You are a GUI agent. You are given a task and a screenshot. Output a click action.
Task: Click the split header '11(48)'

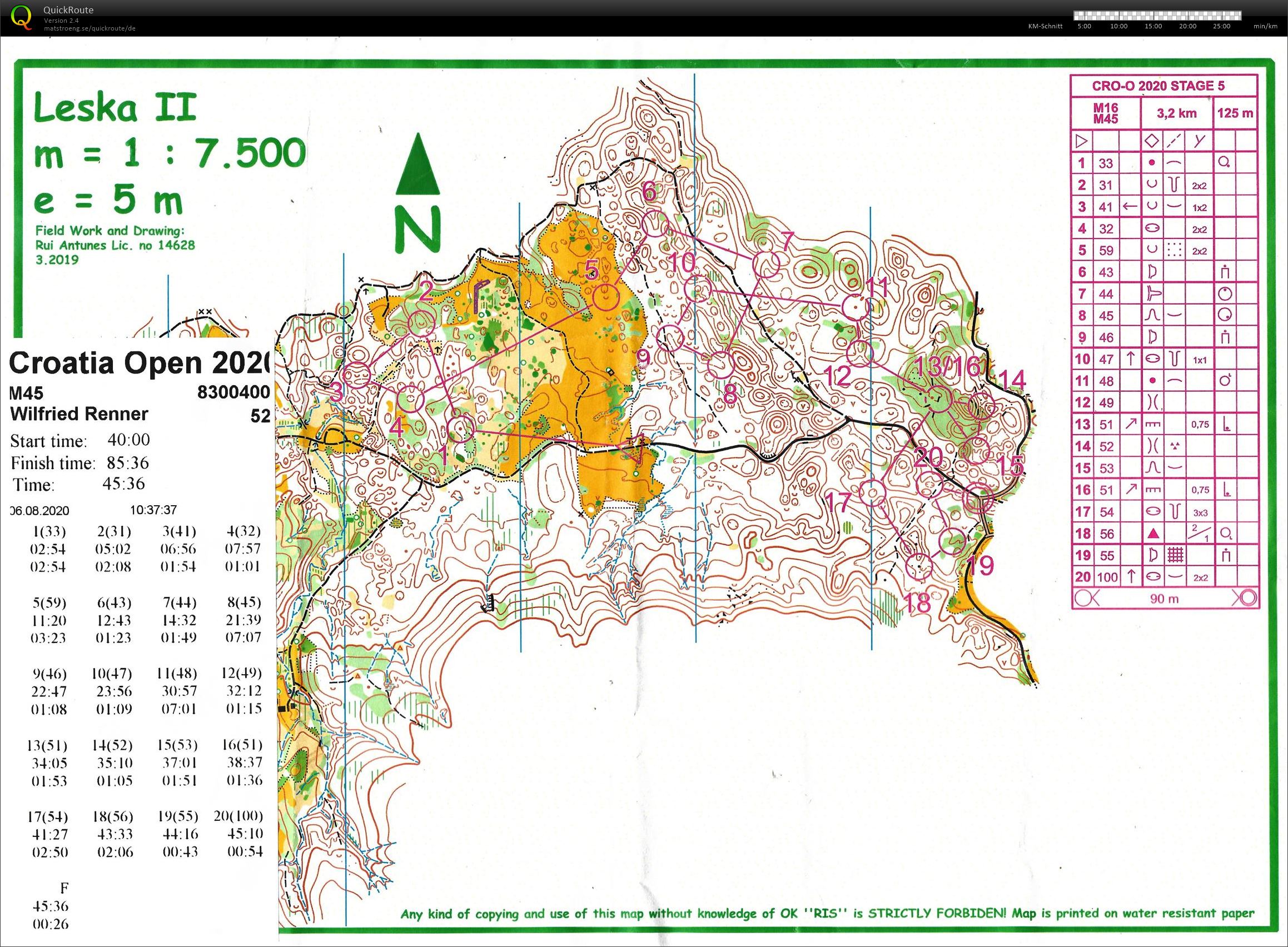coord(178,673)
